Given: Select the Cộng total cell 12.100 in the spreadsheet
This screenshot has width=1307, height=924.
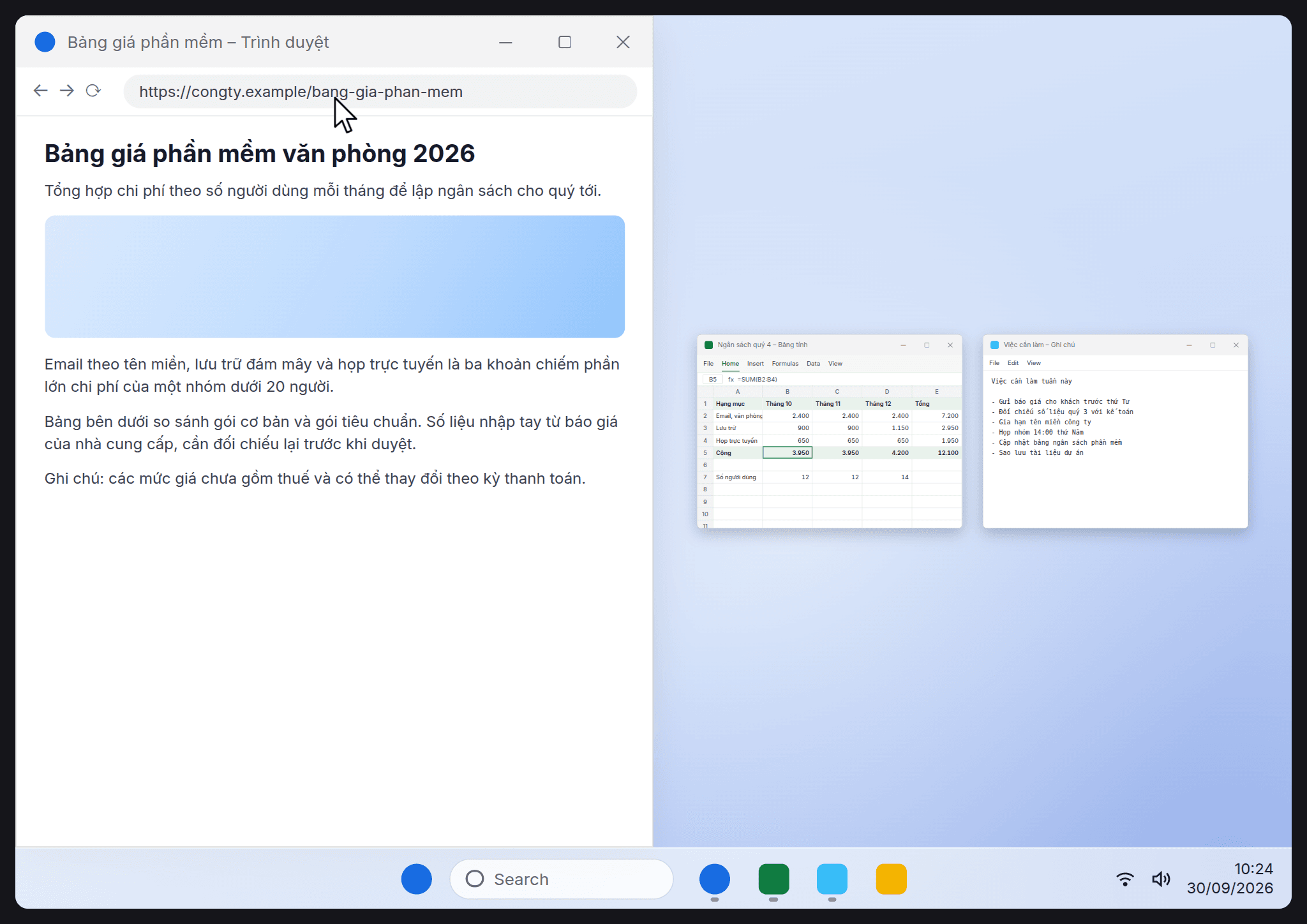Looking at the screenshot, I should coord(937,452).
